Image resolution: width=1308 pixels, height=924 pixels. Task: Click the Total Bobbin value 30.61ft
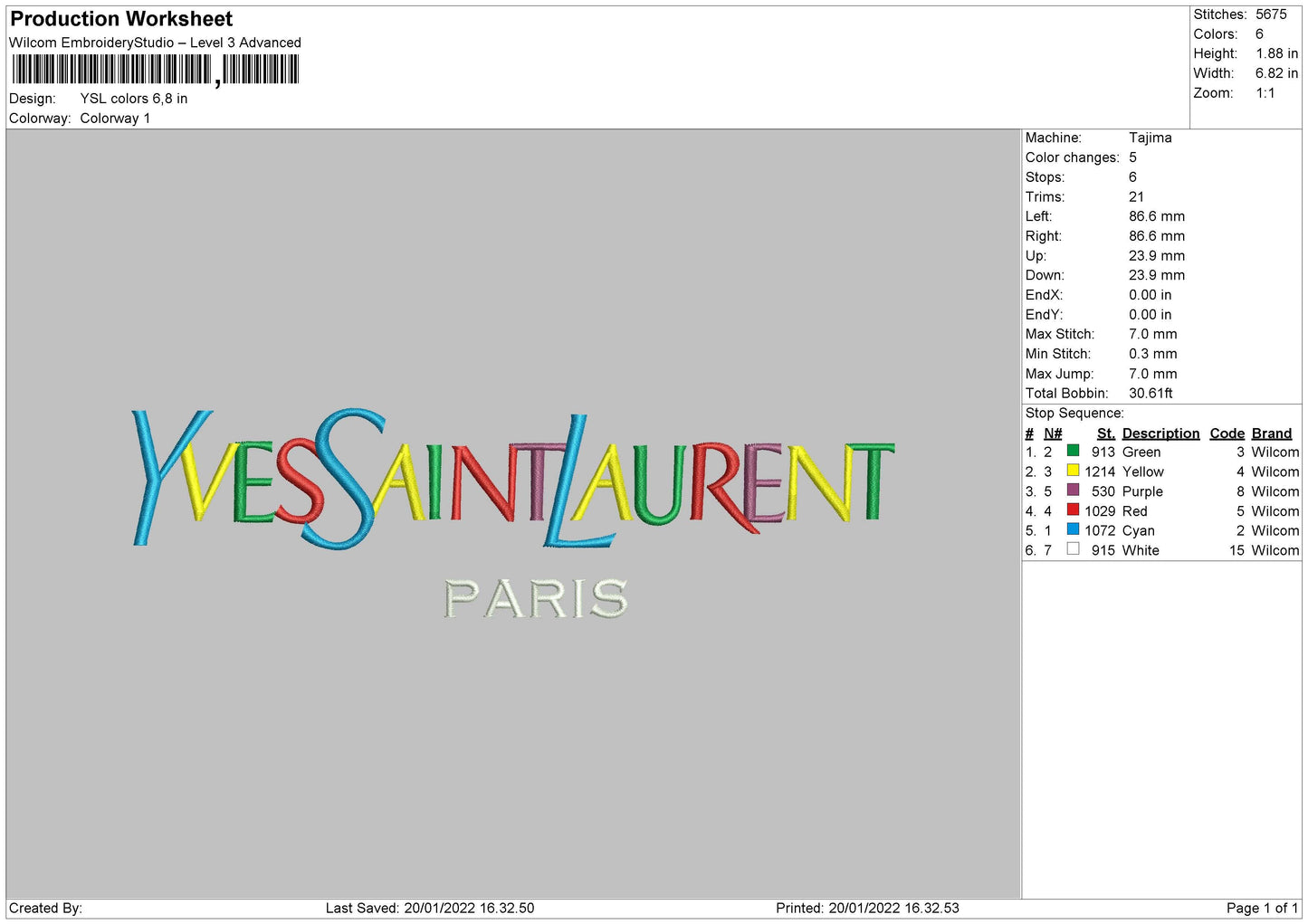click(1150, 394)
